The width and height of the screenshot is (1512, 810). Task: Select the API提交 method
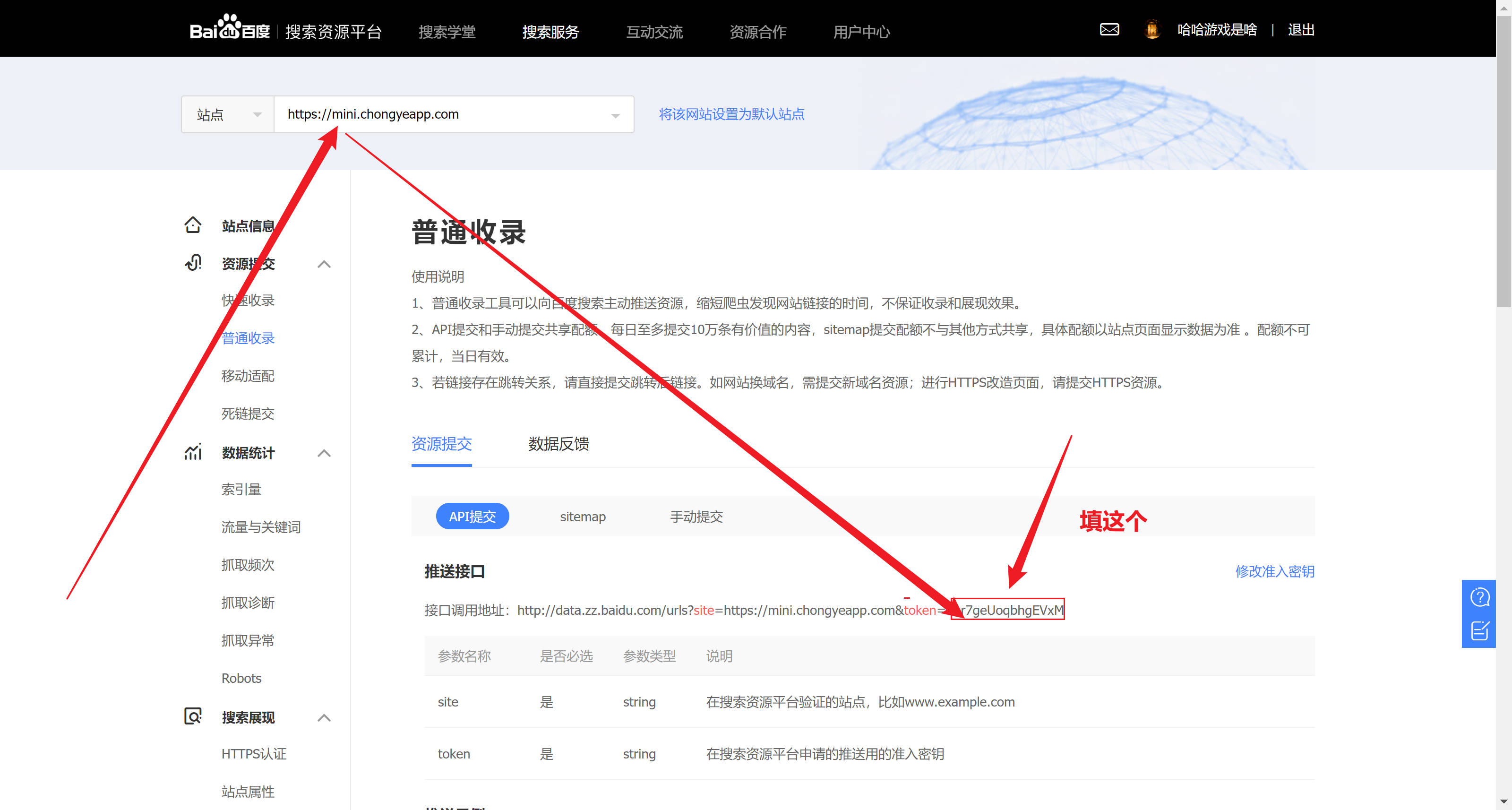pyautogui.click(x=472, y=517)
